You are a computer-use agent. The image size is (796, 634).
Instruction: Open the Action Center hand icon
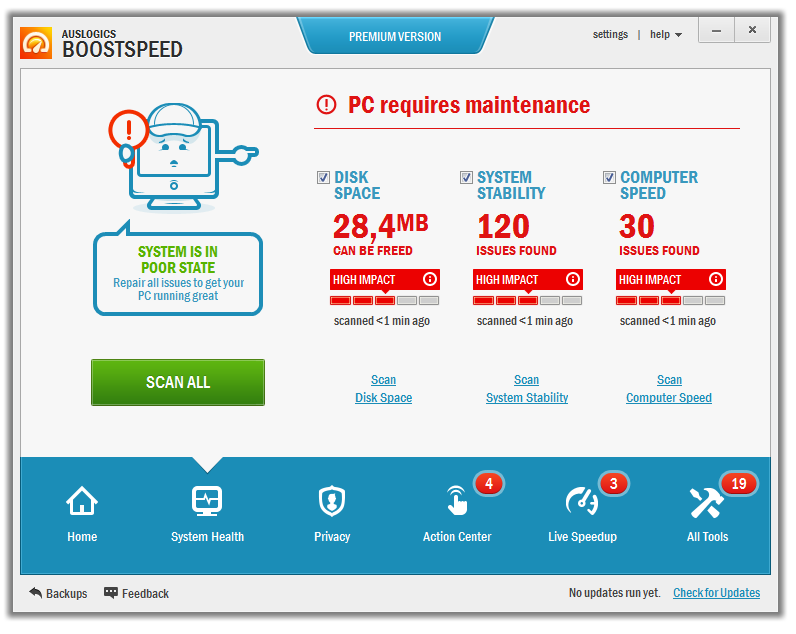click(x=457, y=501)
